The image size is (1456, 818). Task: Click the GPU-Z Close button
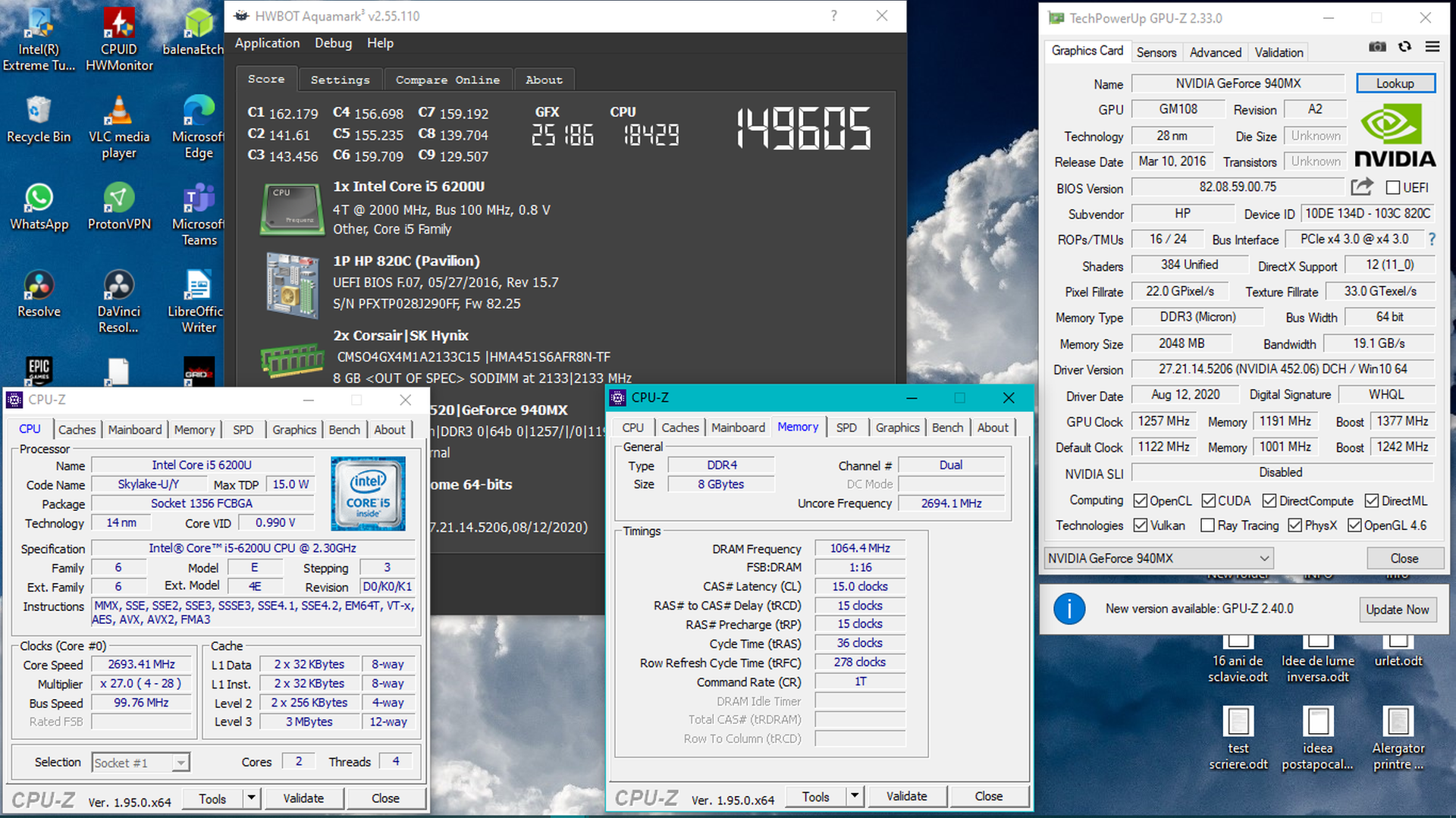pos(1404,559)
